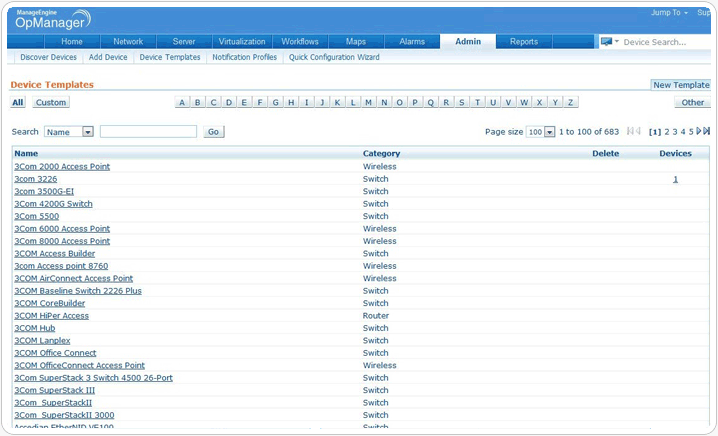Viewport: 718px width, 436px height.
Task: Open the 3COM HiPer Access template
Action: pos(51,316)
